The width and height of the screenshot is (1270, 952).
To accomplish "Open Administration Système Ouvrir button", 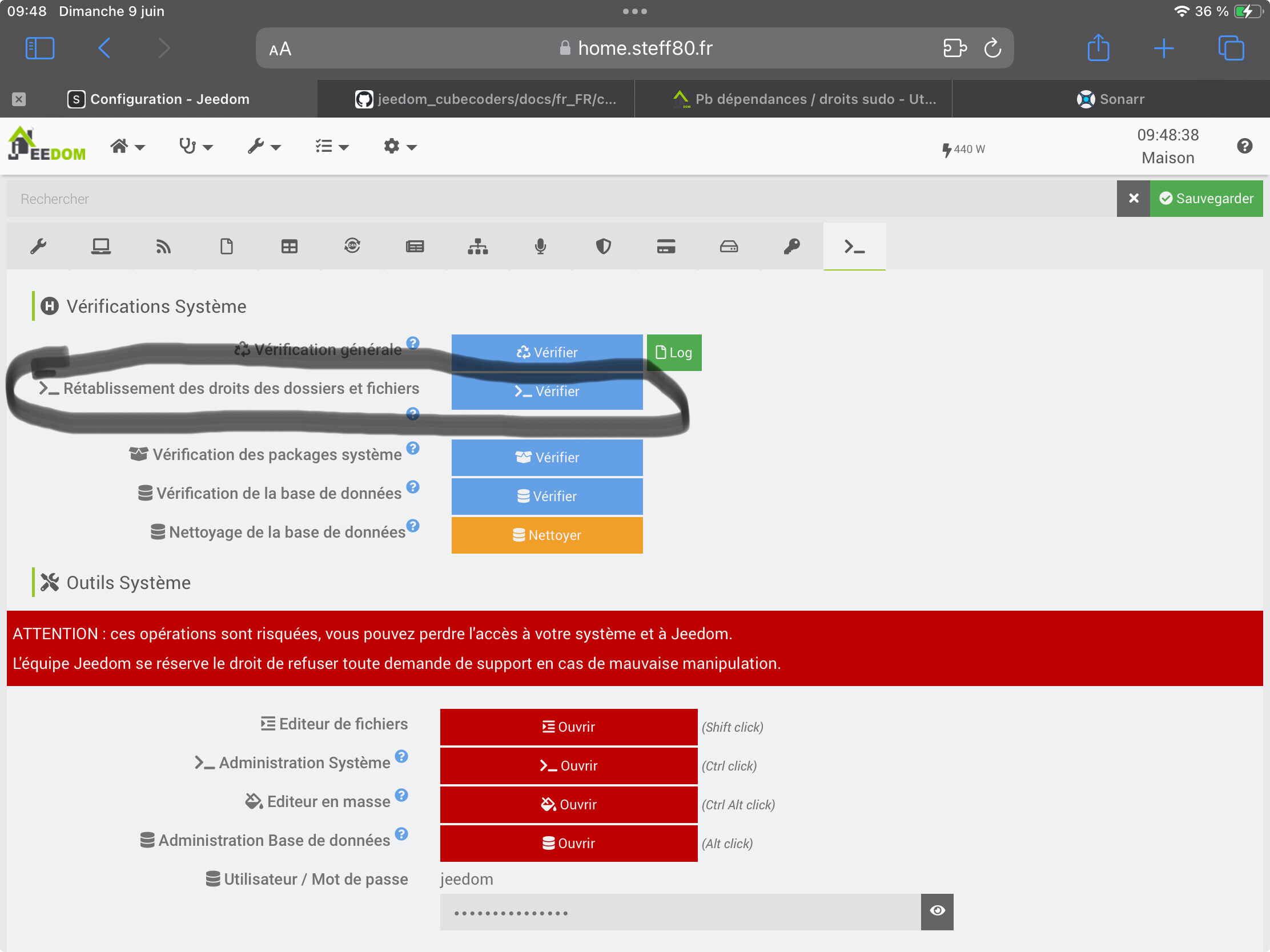I will coord(568,766).
